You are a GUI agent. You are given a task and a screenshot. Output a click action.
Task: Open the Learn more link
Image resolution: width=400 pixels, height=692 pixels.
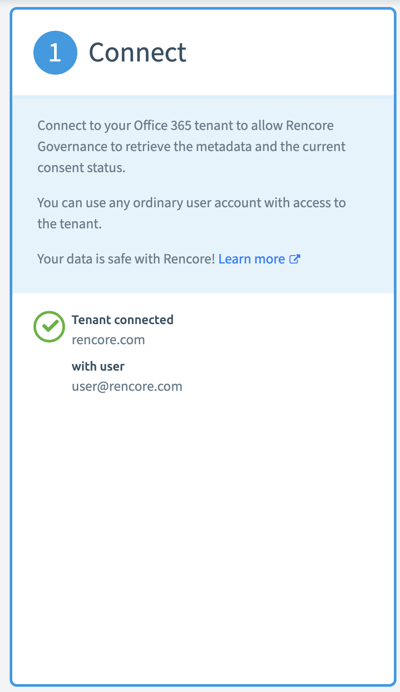pos(252,259)
